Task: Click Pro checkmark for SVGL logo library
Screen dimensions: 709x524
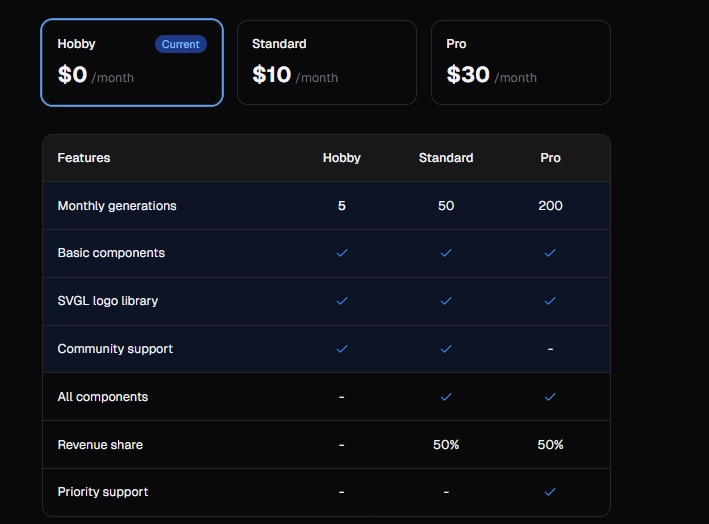Action: coord(550,301)
